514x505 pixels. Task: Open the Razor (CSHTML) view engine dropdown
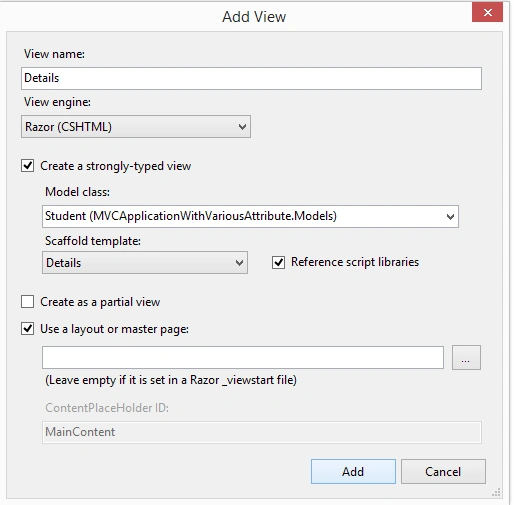click(x=136, y=127)
